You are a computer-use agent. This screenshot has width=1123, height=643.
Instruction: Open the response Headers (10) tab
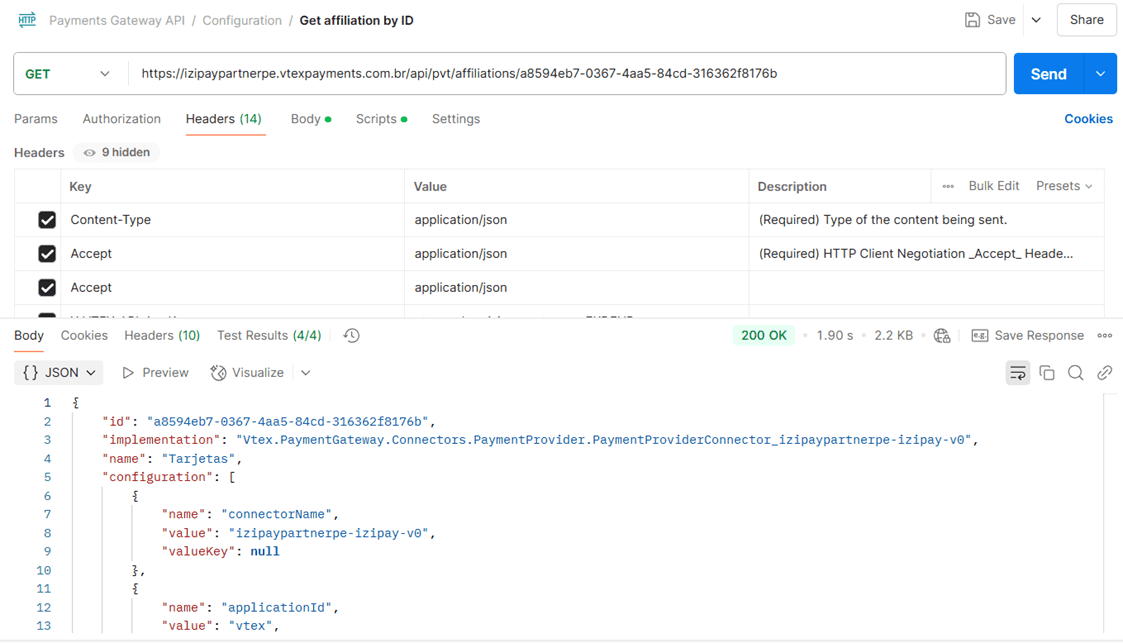(x=162, y=335)
